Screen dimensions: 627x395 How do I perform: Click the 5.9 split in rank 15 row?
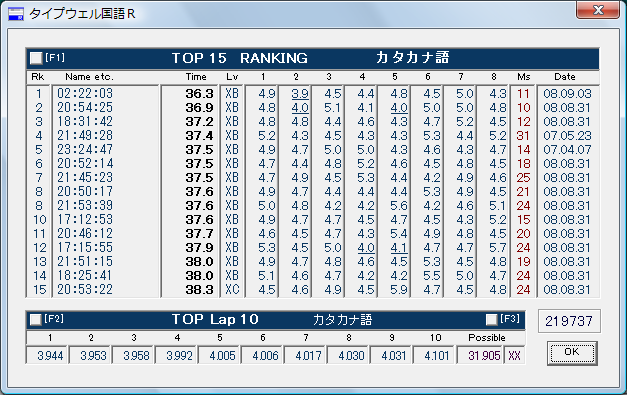click(399, 289)
